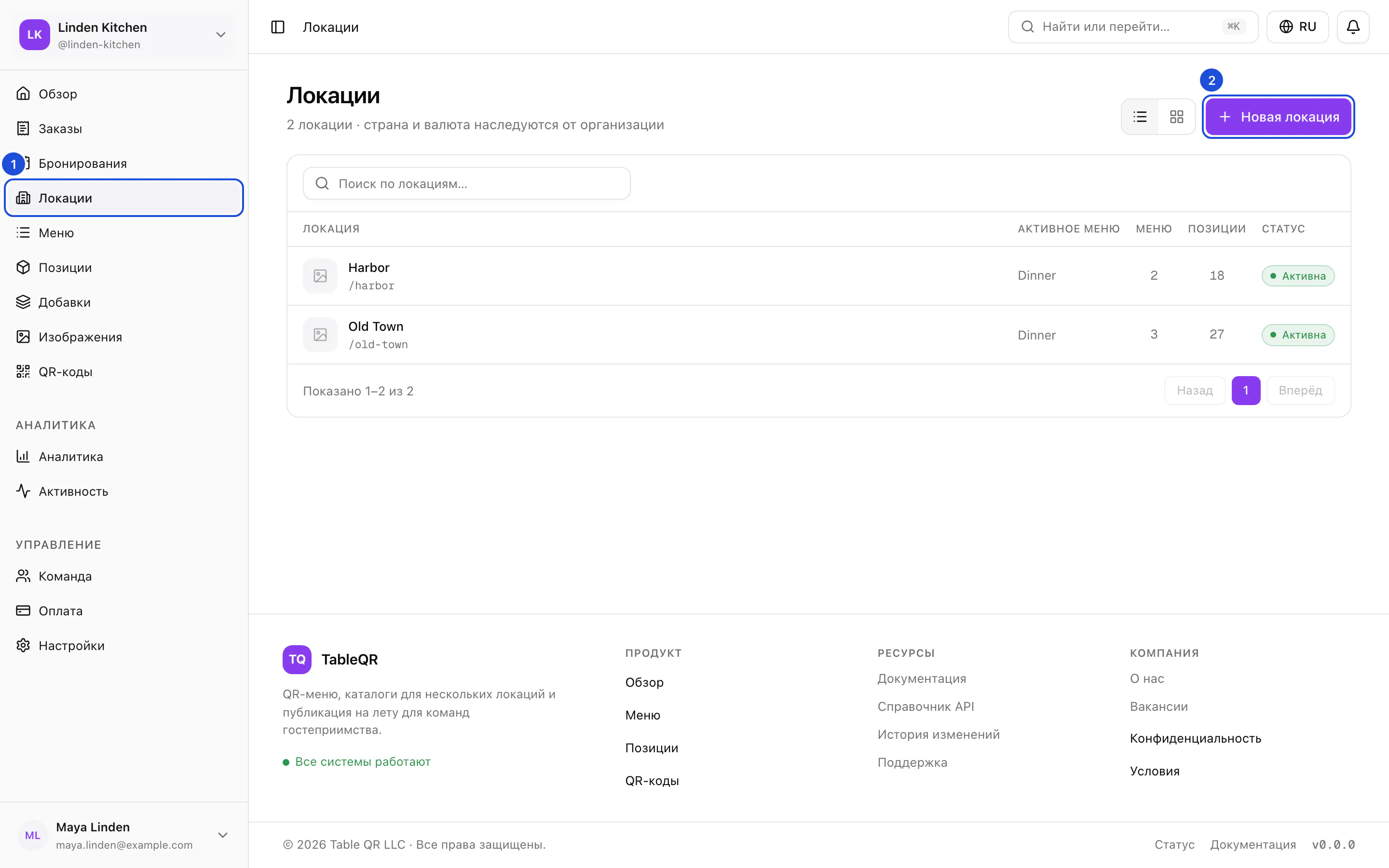Open the Справочник API footer link
1389x868 pixels.
coord(925,706)
